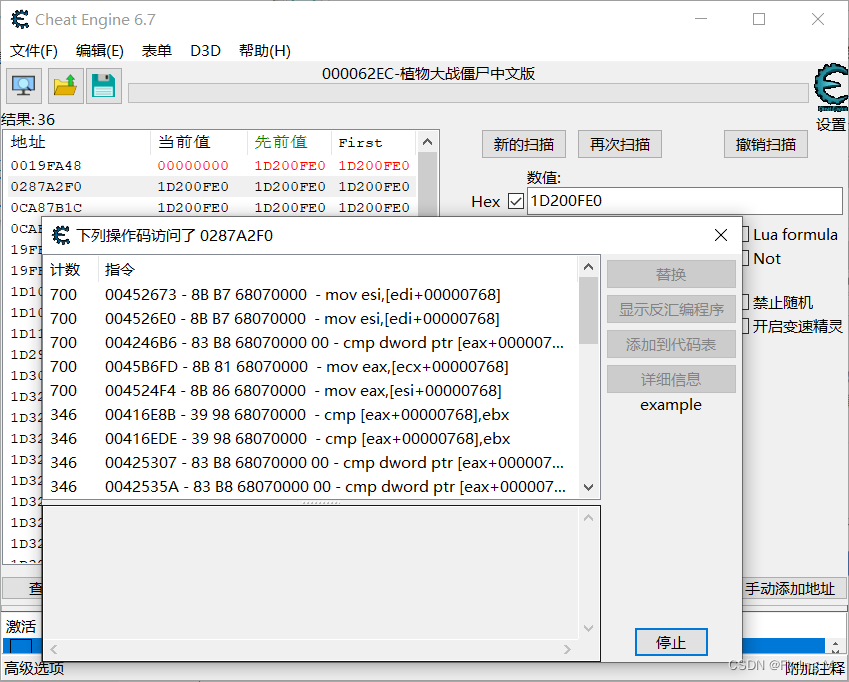Uncheck the Hex checkbox
The width and height of the screenshot is (849, 682).
tap(515, 201)
